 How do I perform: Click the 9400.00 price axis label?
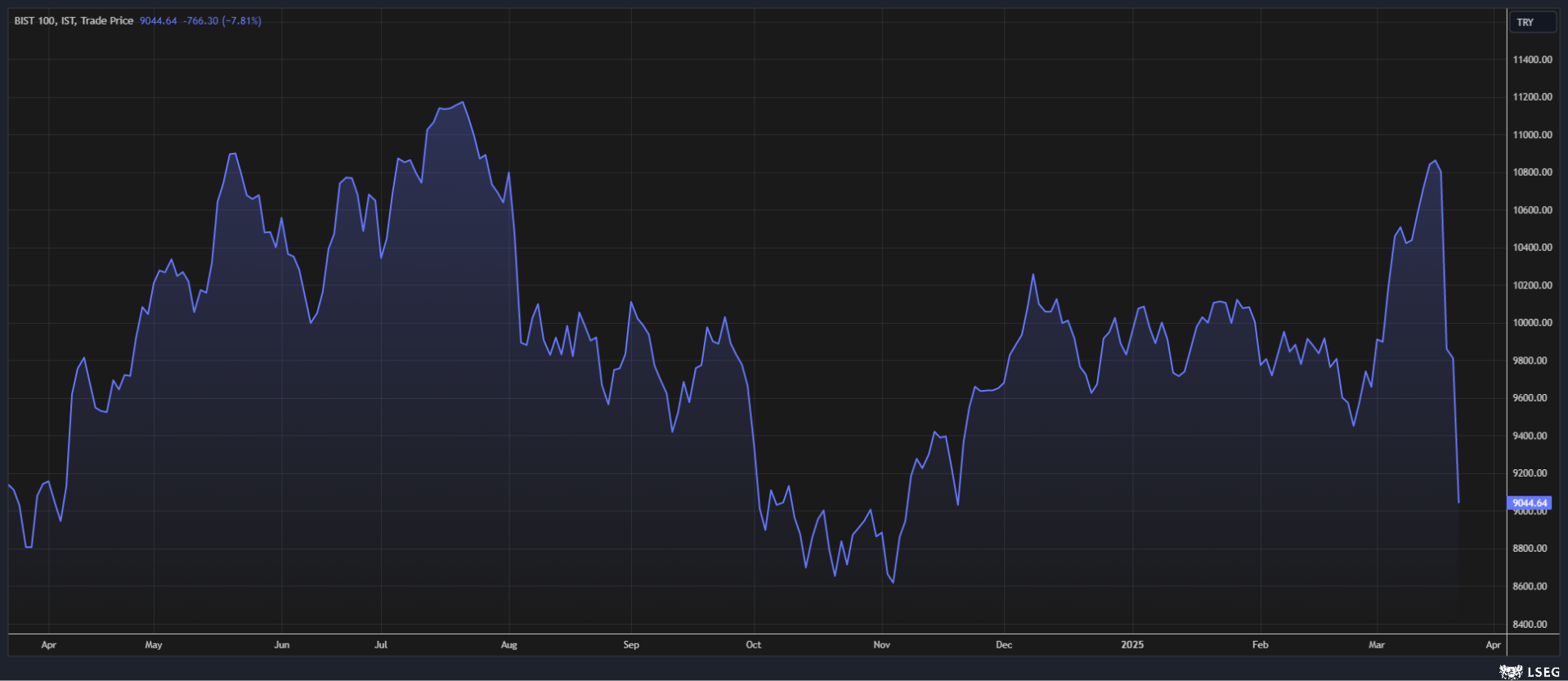click(1530, 436)
